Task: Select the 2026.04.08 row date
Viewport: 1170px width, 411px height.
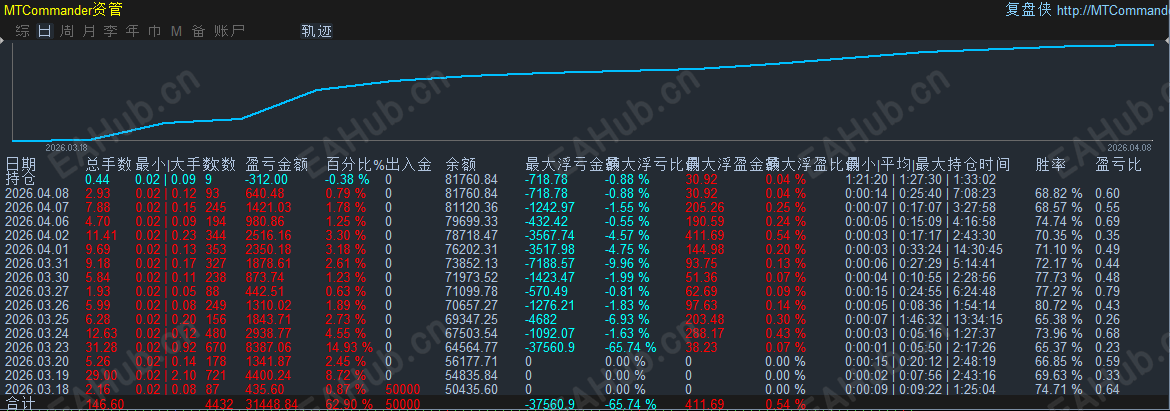Action: point(37,193)
